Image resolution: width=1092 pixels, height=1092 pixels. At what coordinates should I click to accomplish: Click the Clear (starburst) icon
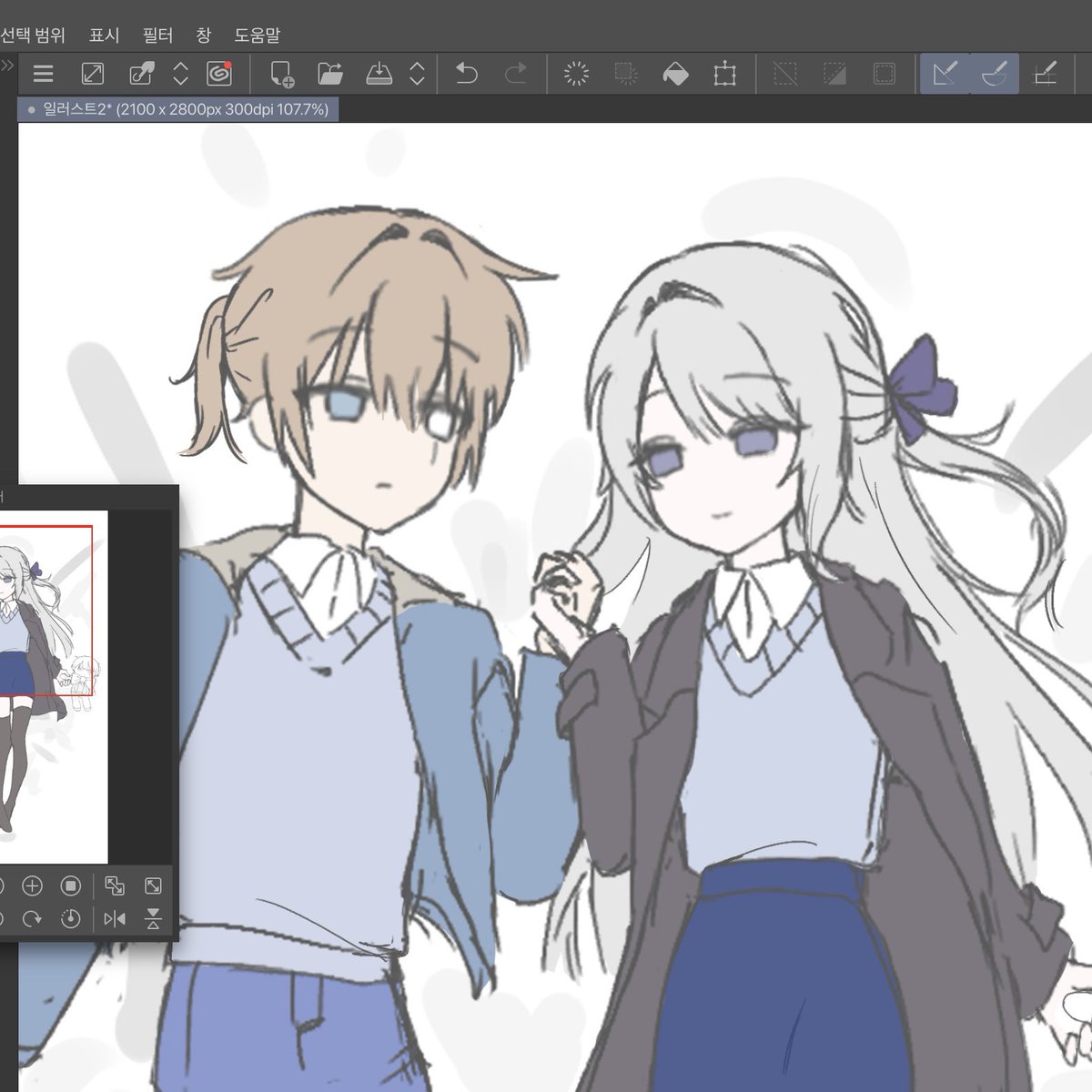[576, 74]
